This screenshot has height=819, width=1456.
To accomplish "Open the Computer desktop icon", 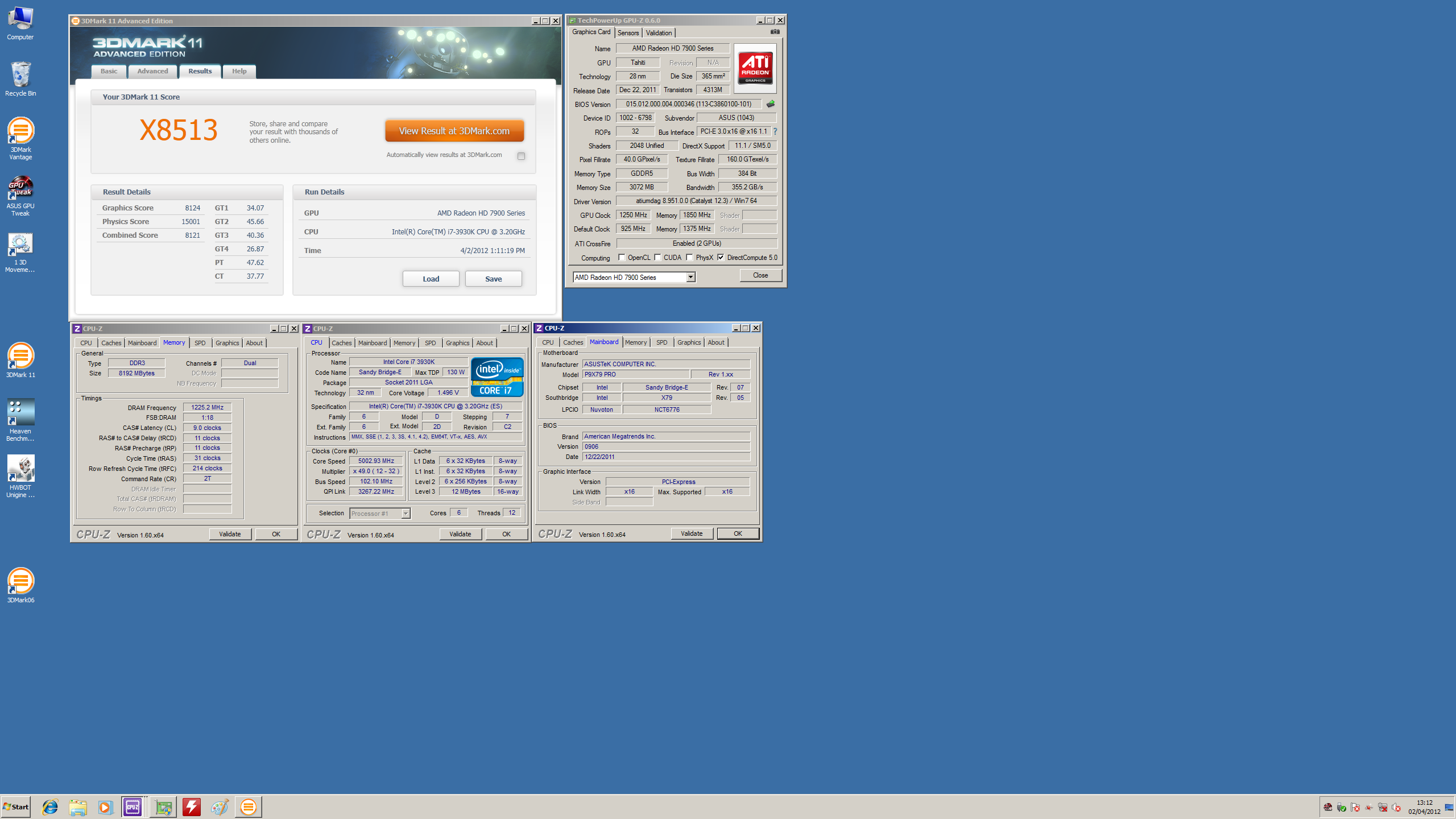I will [20, 23].
